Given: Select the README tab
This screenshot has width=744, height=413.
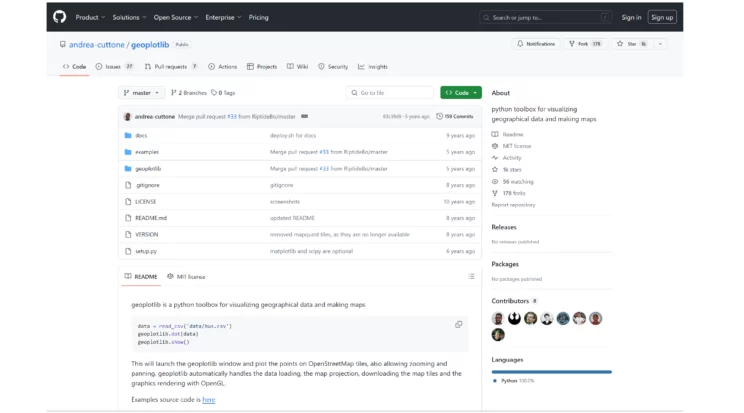Looking at the screenshot, I should click(x=141, y=276).
